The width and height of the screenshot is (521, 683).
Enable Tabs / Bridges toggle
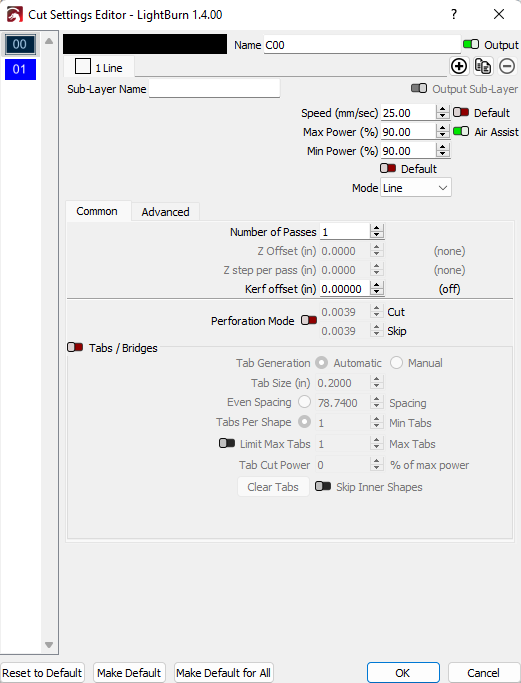75,348
